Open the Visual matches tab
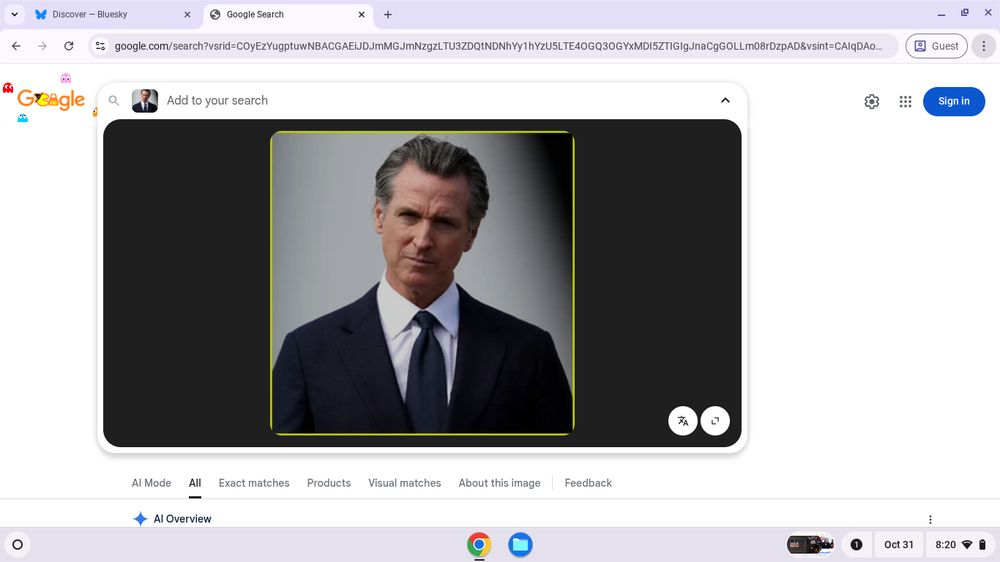Viewport: 1000px width, 562px height. click(x=404, y=483)
